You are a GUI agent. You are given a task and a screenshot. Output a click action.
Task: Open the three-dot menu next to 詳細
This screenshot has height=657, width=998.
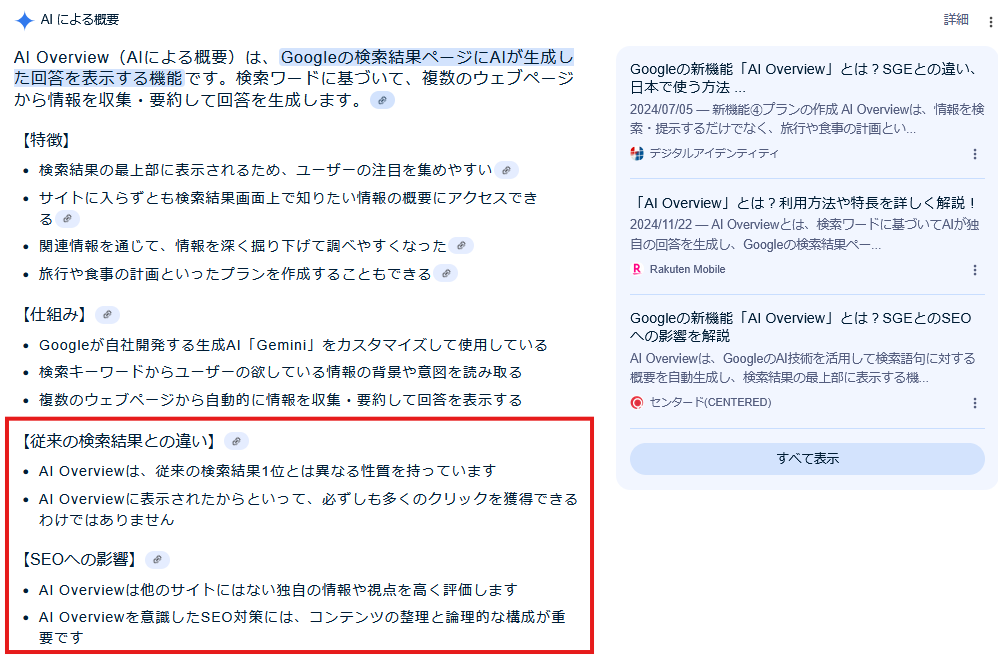[990, 22]
